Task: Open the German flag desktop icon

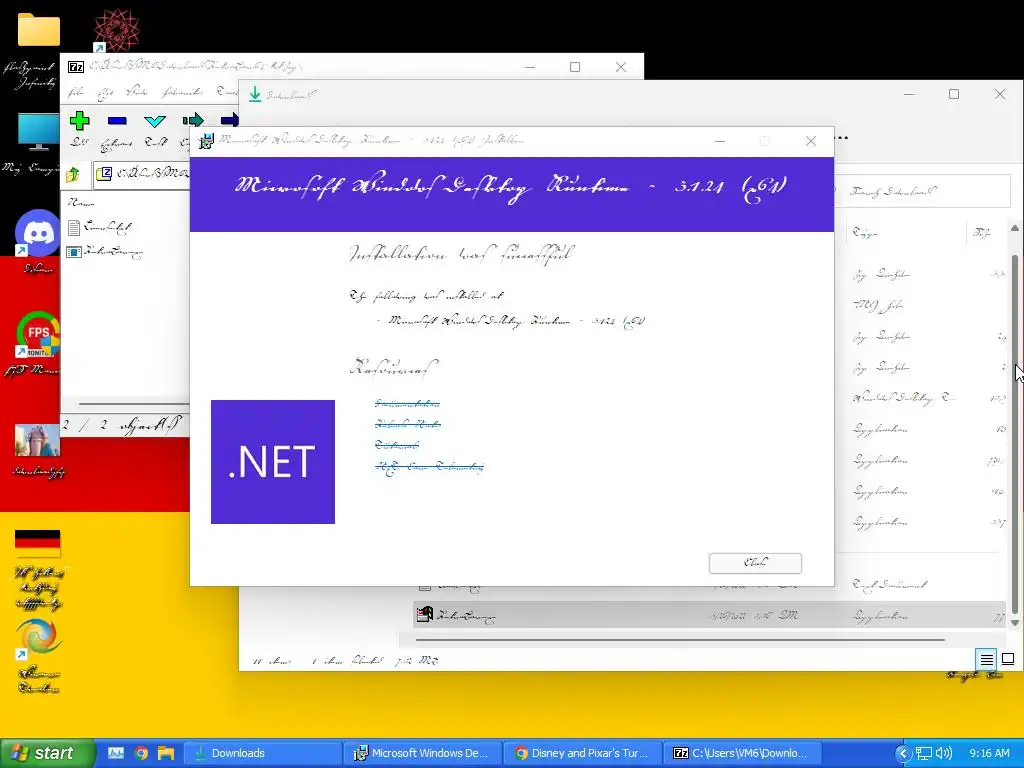Action: pyautogui.click(x=37, y=543)
